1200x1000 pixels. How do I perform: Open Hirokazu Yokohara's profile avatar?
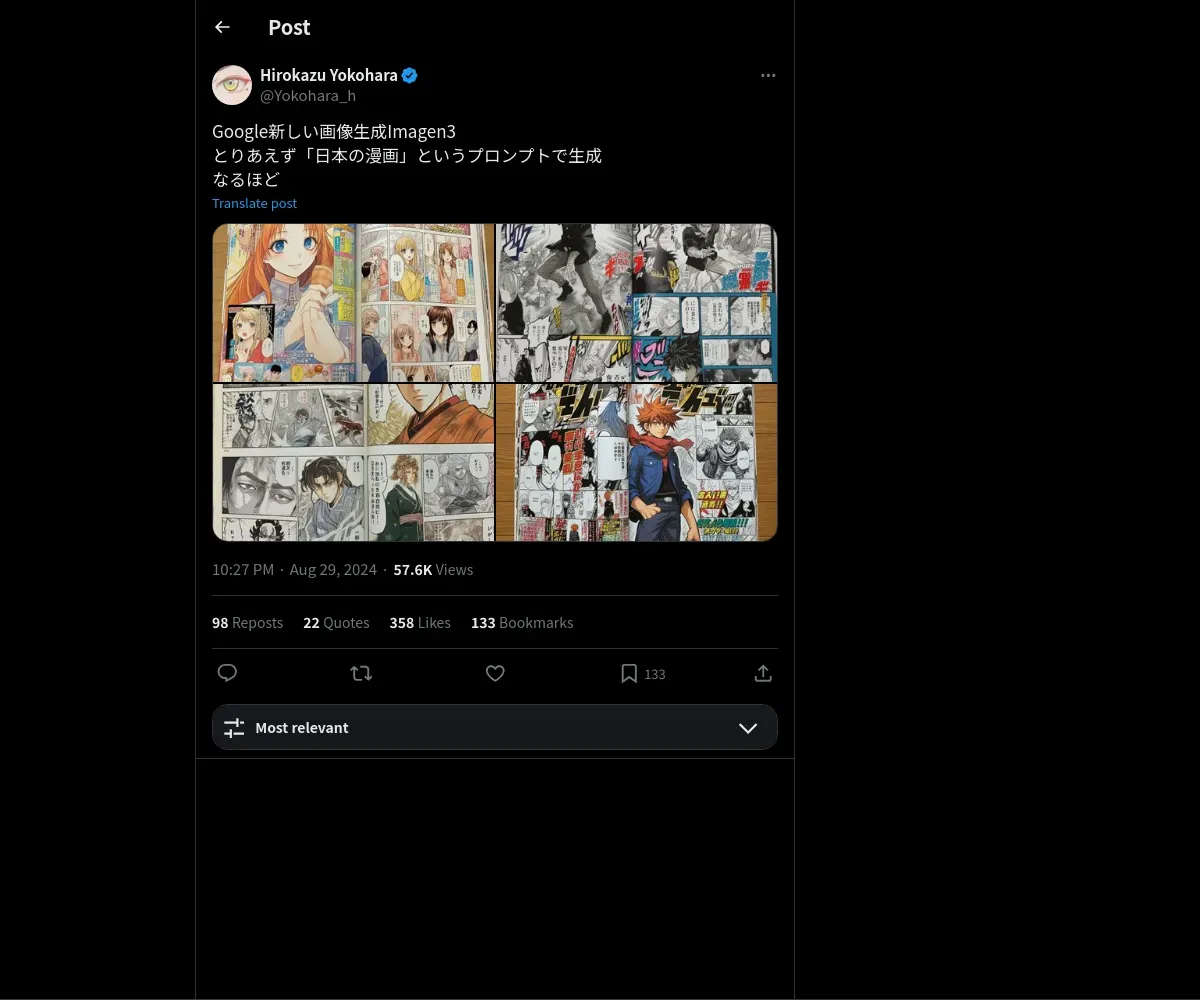pyautogui.click(x=232, y=85)
